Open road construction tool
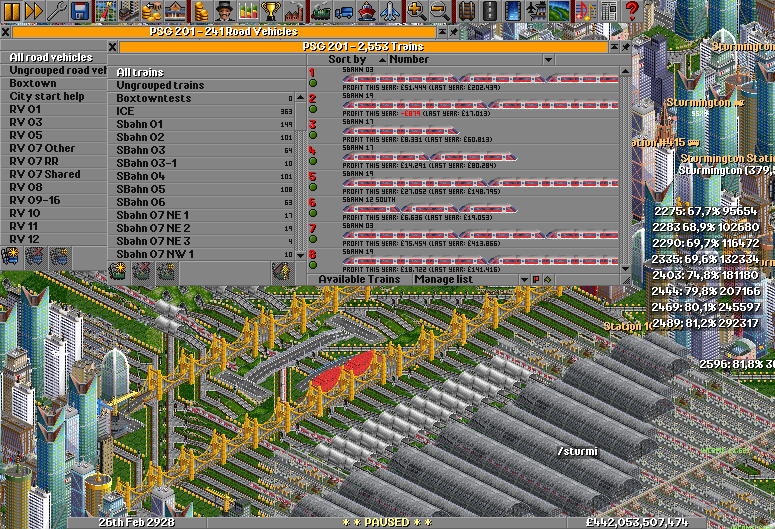The image size is (775, 529). click(489, 11)
